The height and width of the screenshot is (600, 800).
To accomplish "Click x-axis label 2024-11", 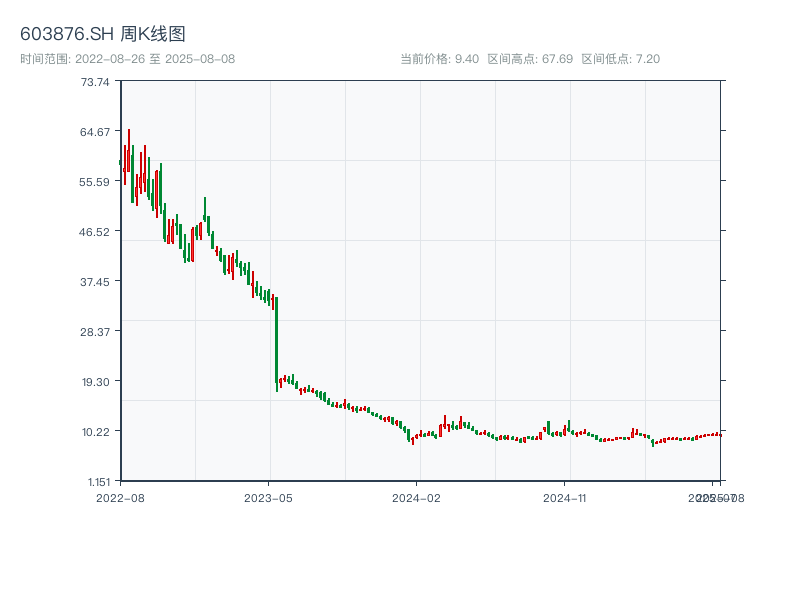I will 564,498.
